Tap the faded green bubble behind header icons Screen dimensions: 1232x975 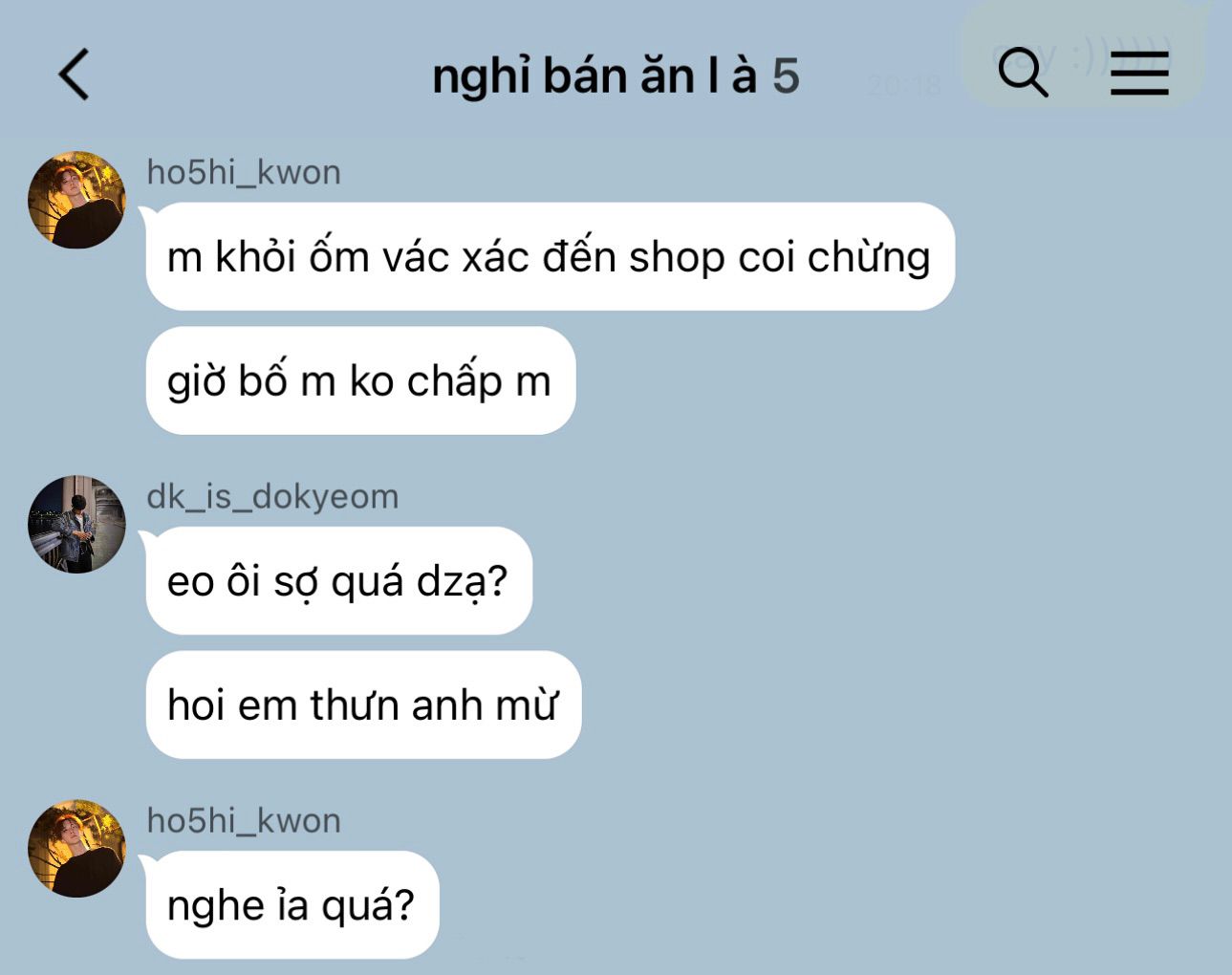pyautogui.click(x=1082, y=55)
